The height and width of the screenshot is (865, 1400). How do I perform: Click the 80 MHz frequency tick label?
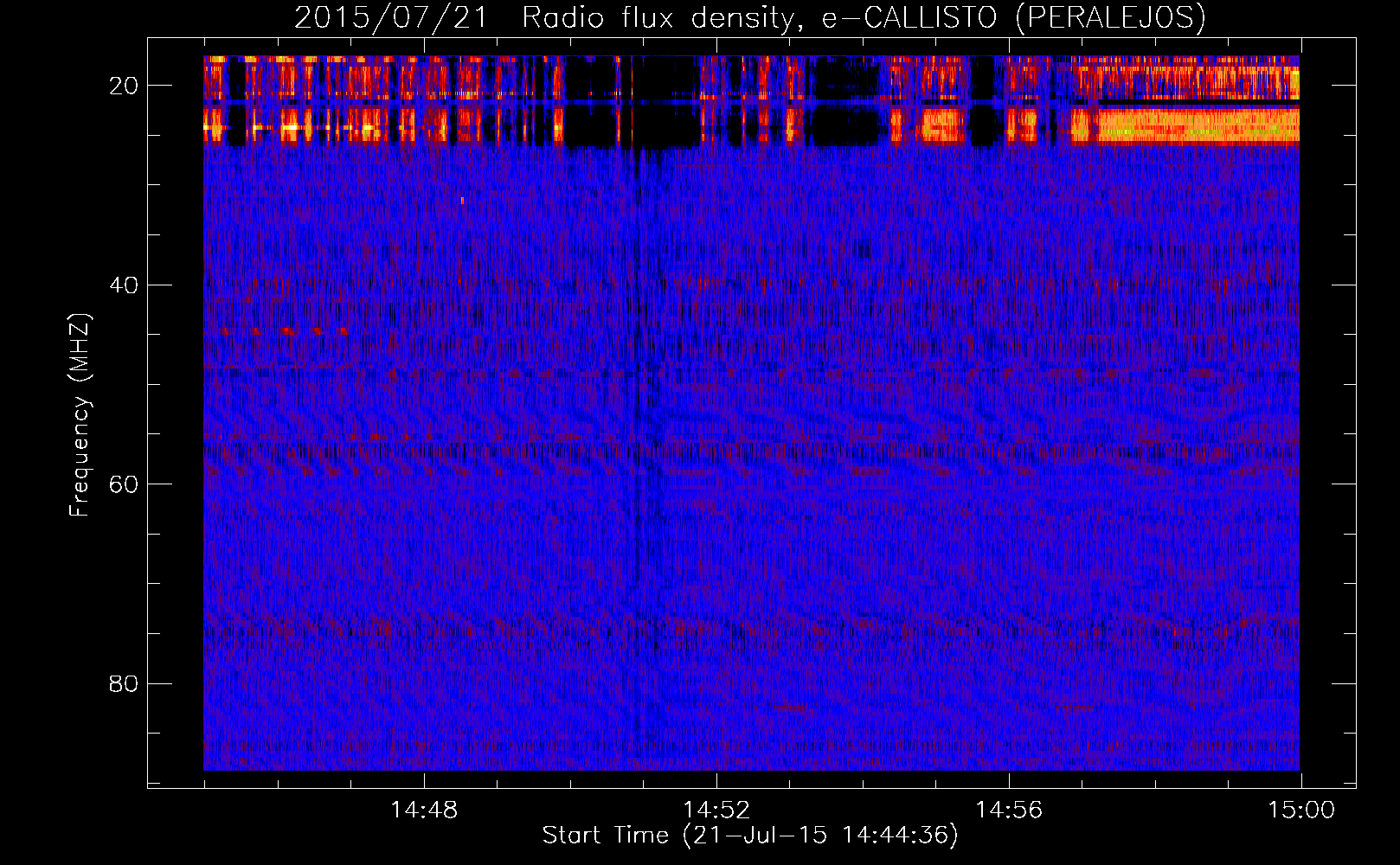(x=125, y=683)
